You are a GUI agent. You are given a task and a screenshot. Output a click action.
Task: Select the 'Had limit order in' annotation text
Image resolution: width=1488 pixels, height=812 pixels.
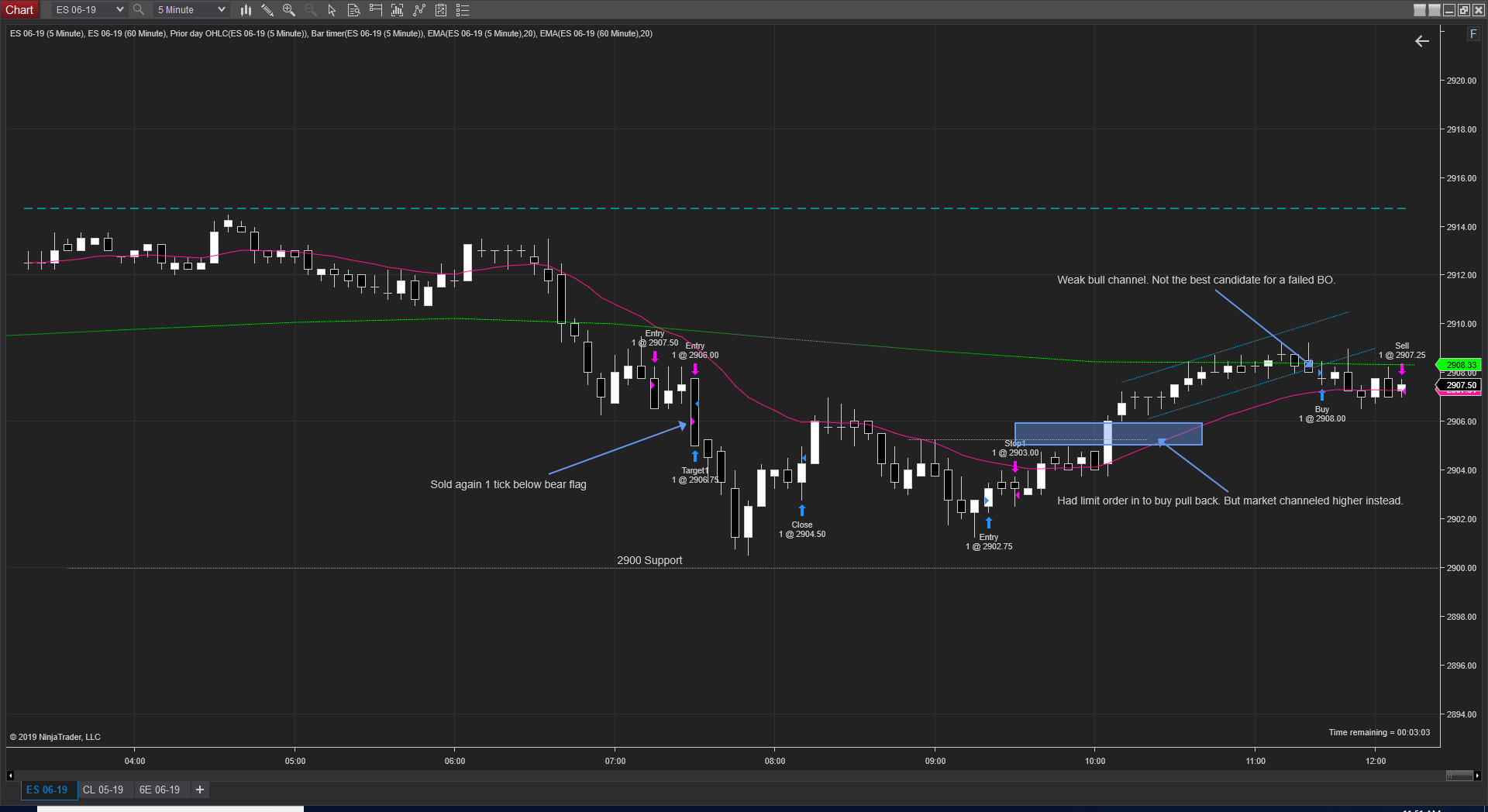coord(1230,501)
